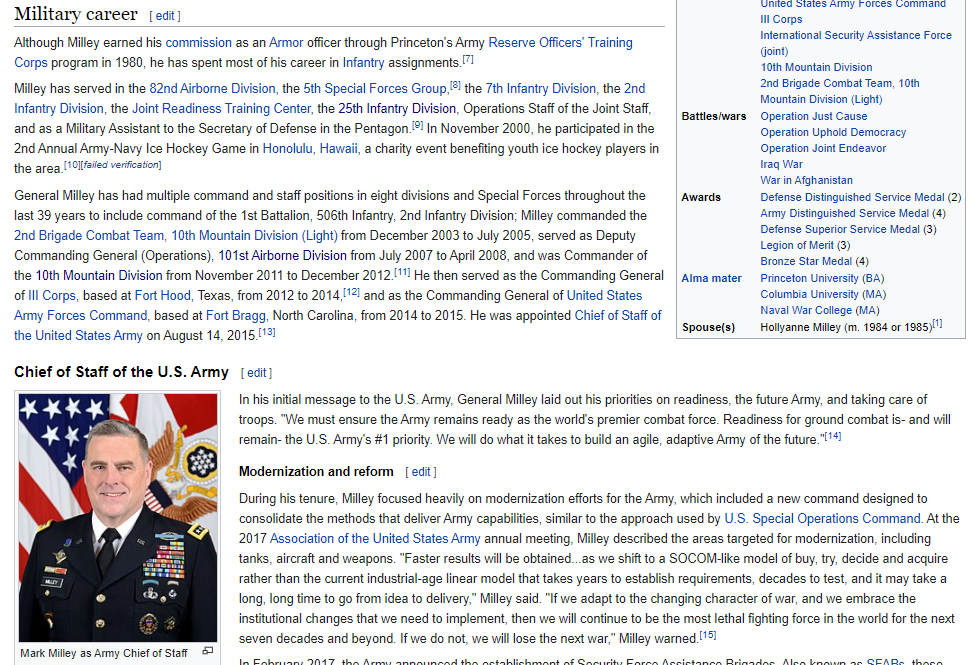Screen dimensions: 978x665
Task: Open the 7th Infantry Division link
Action: point(541,89)
